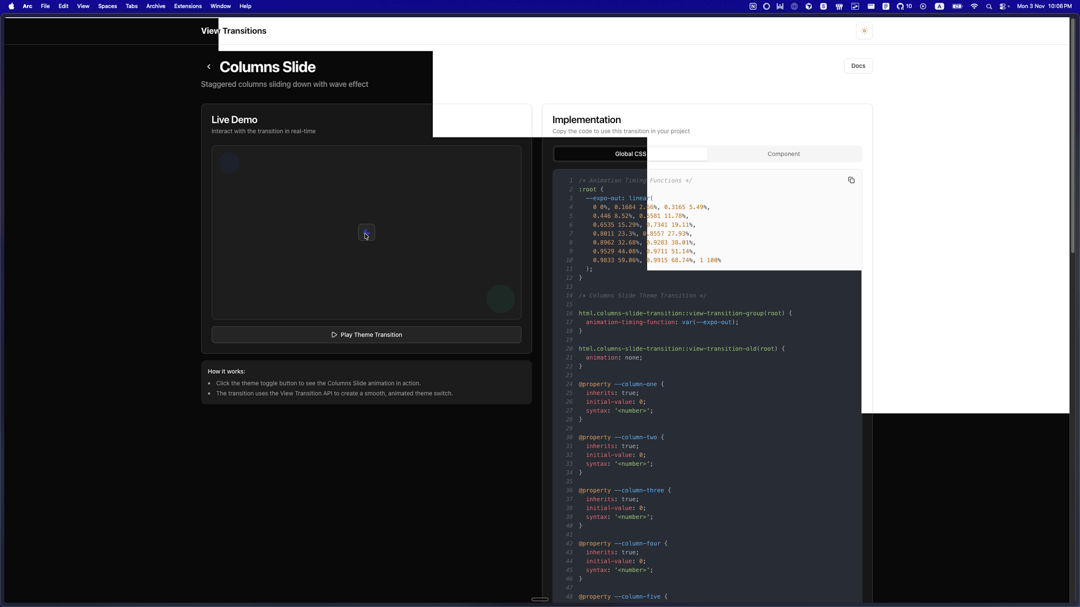
Task: Open the Archive menu
Action: [156, 6]
